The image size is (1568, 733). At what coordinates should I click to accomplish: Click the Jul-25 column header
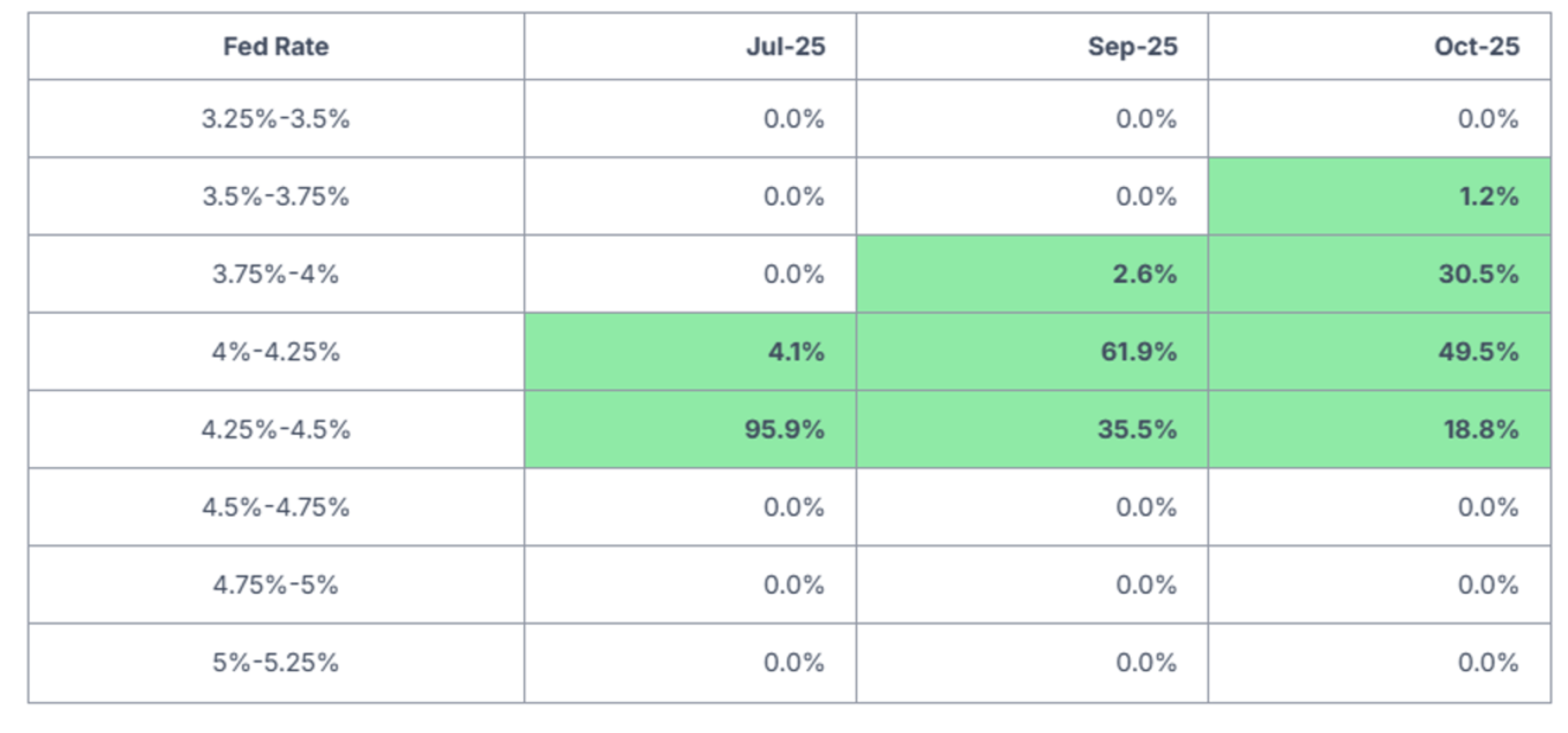785,46
